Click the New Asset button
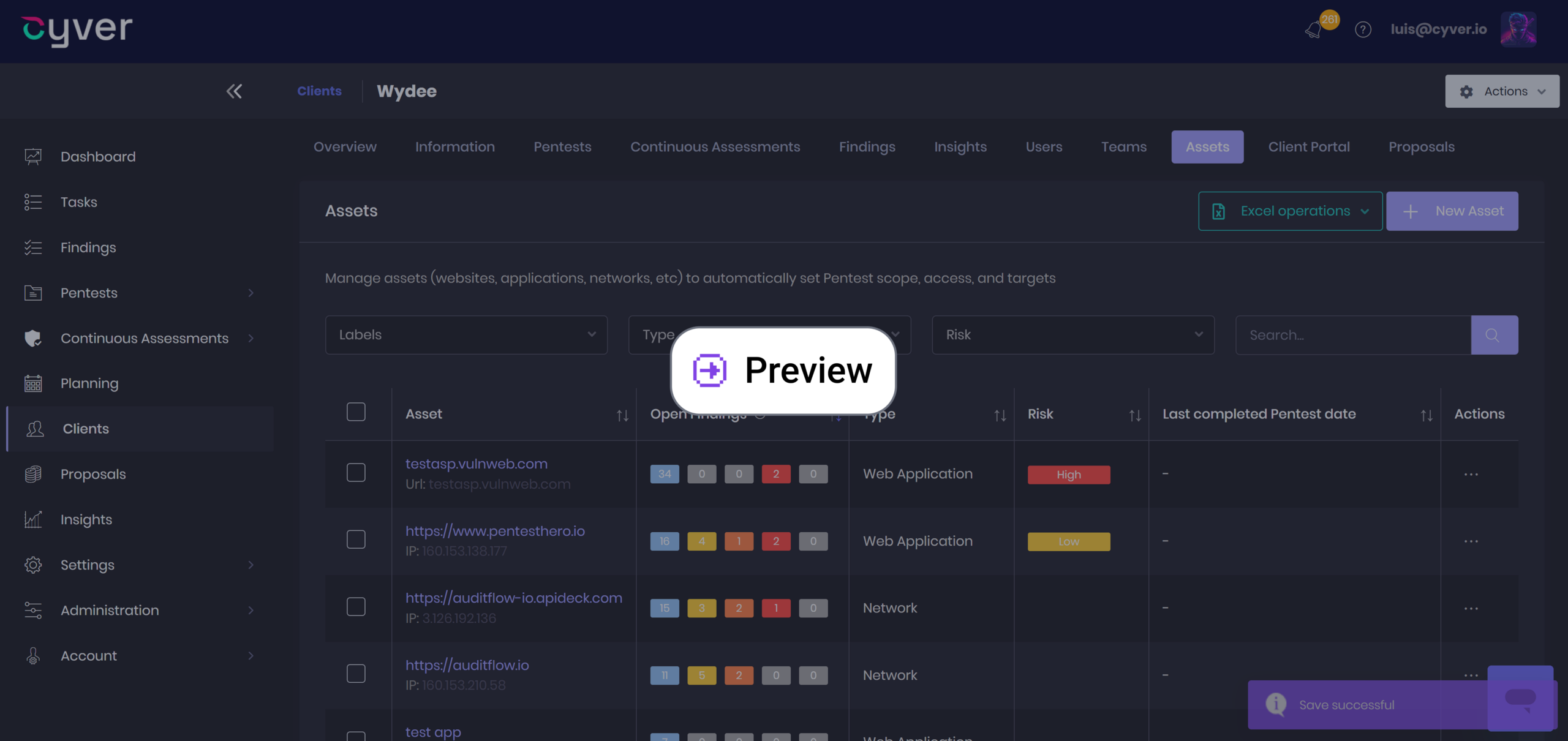The height and width of the screenshot is (741, 1568). (x=1452, y=211)
